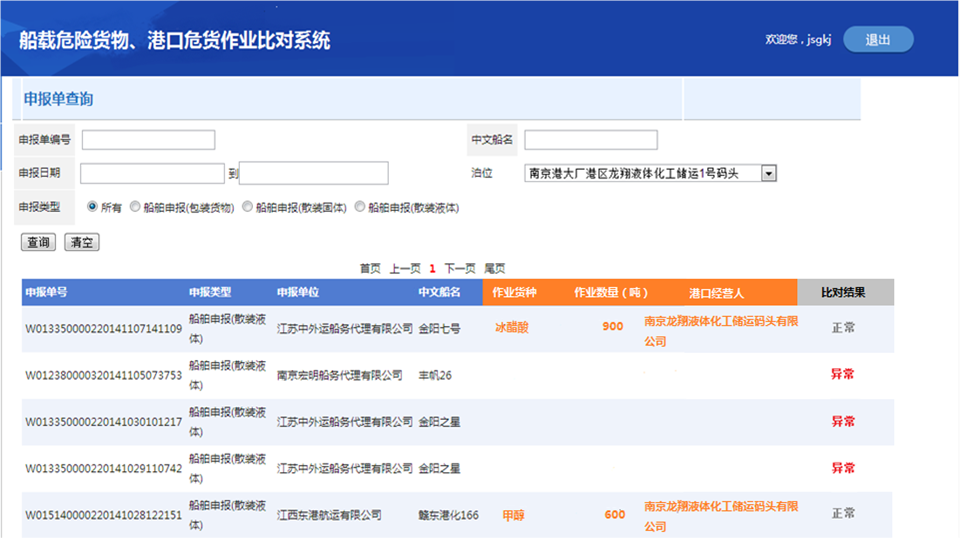Select 船舶申报(散装固体) radio option

click(x=247, y=208)
